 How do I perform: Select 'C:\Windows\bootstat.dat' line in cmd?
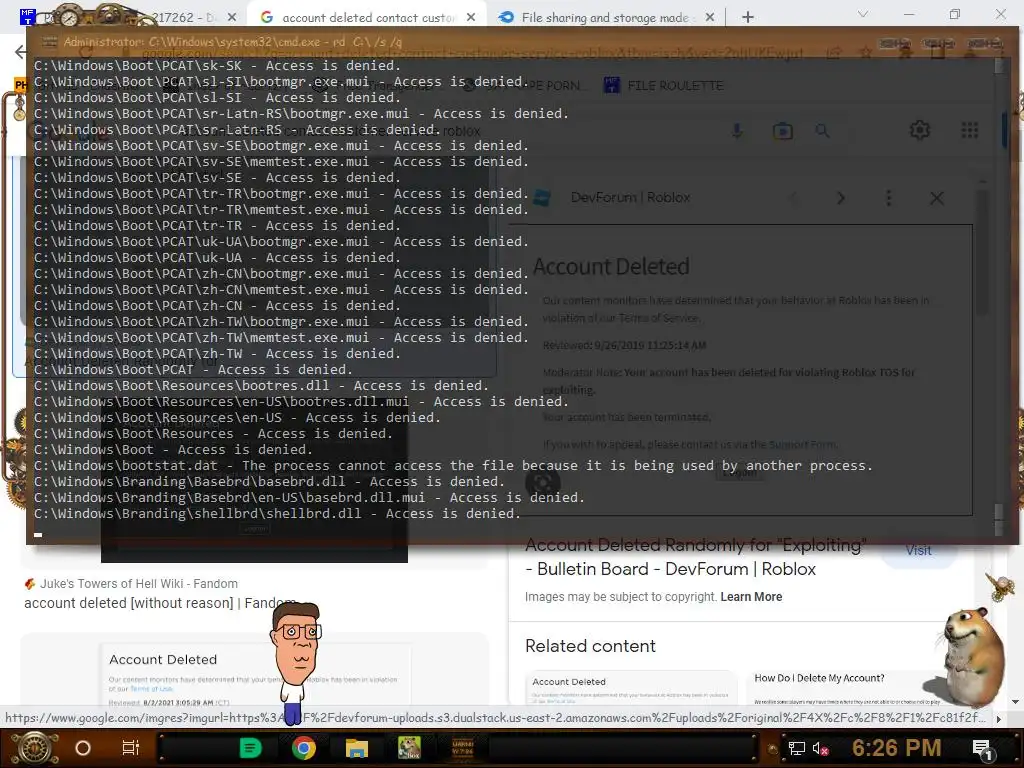(x=453, y=466)
